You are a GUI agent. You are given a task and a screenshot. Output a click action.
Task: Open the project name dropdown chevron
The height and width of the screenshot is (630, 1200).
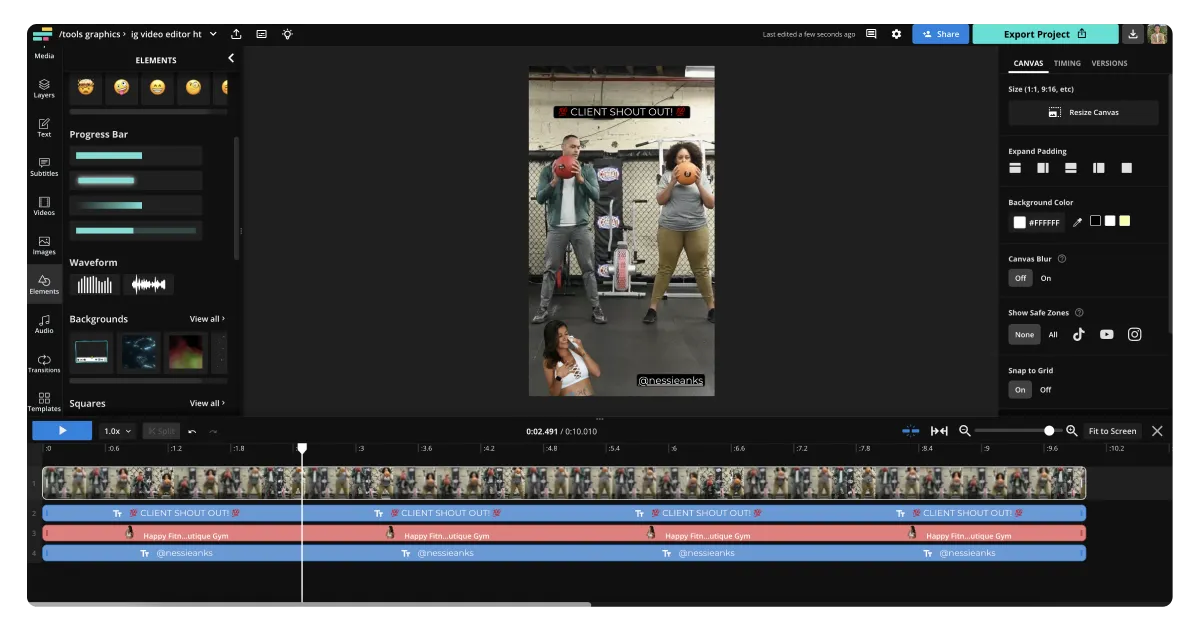tap(212, 34)
